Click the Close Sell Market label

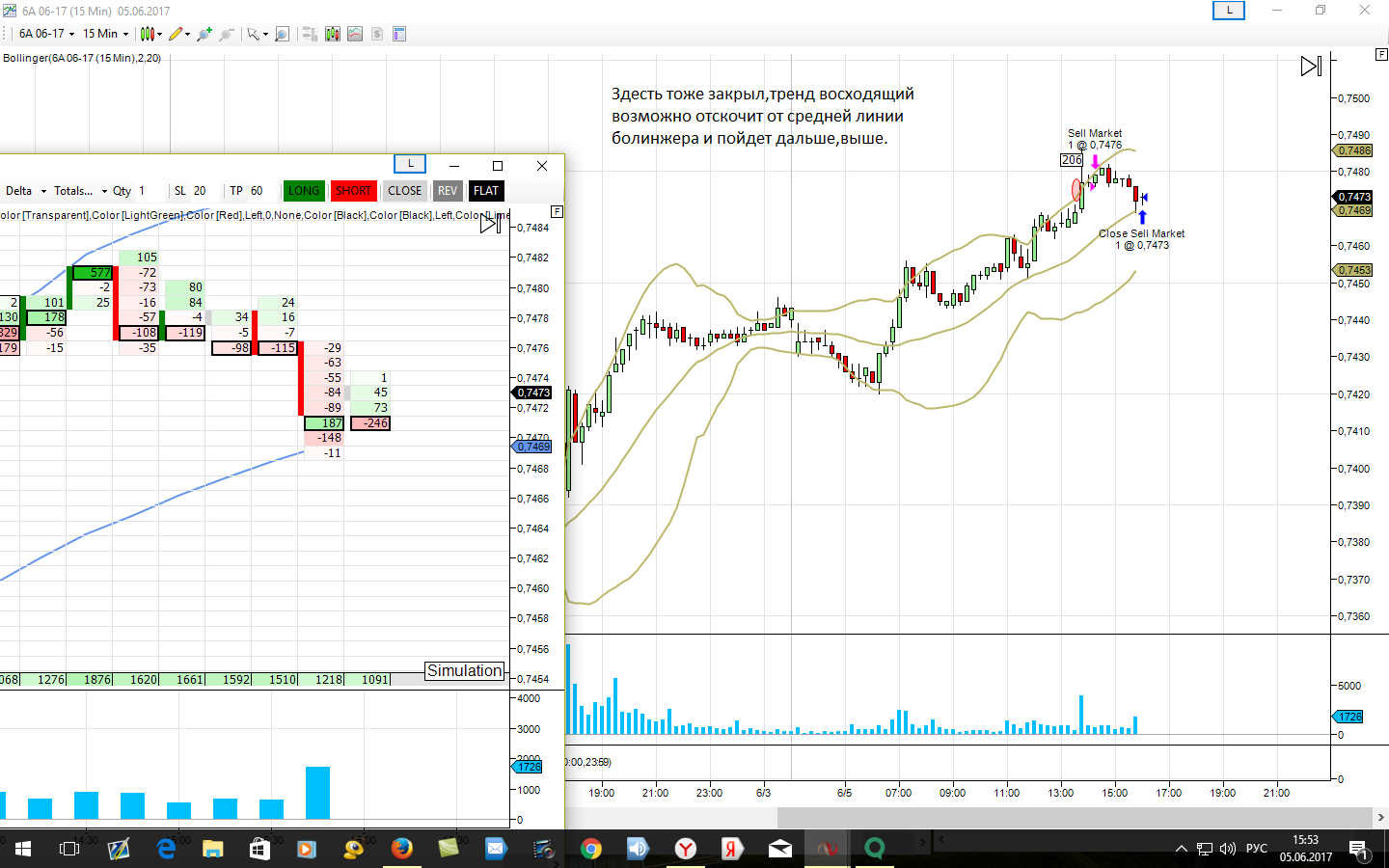[x=1142, y=239]
